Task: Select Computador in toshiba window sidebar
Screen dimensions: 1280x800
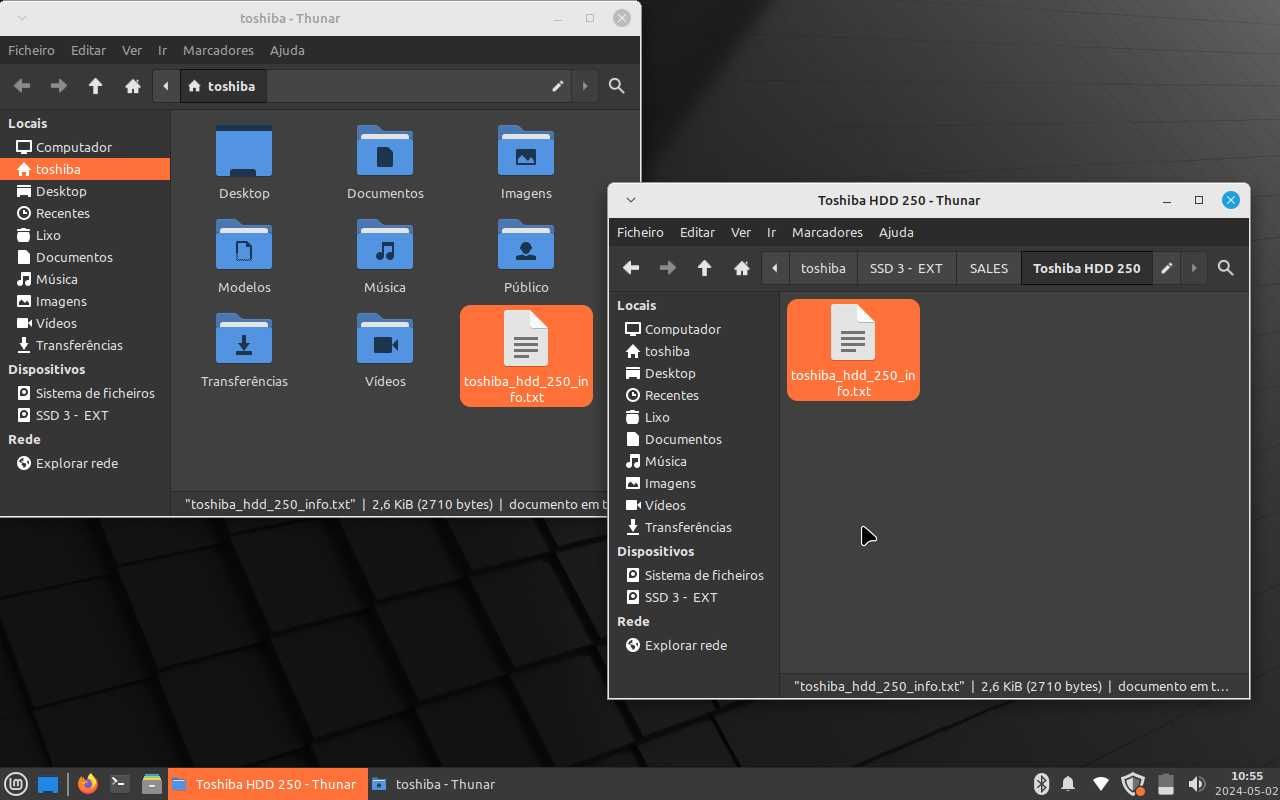Action: pos(85,147)
